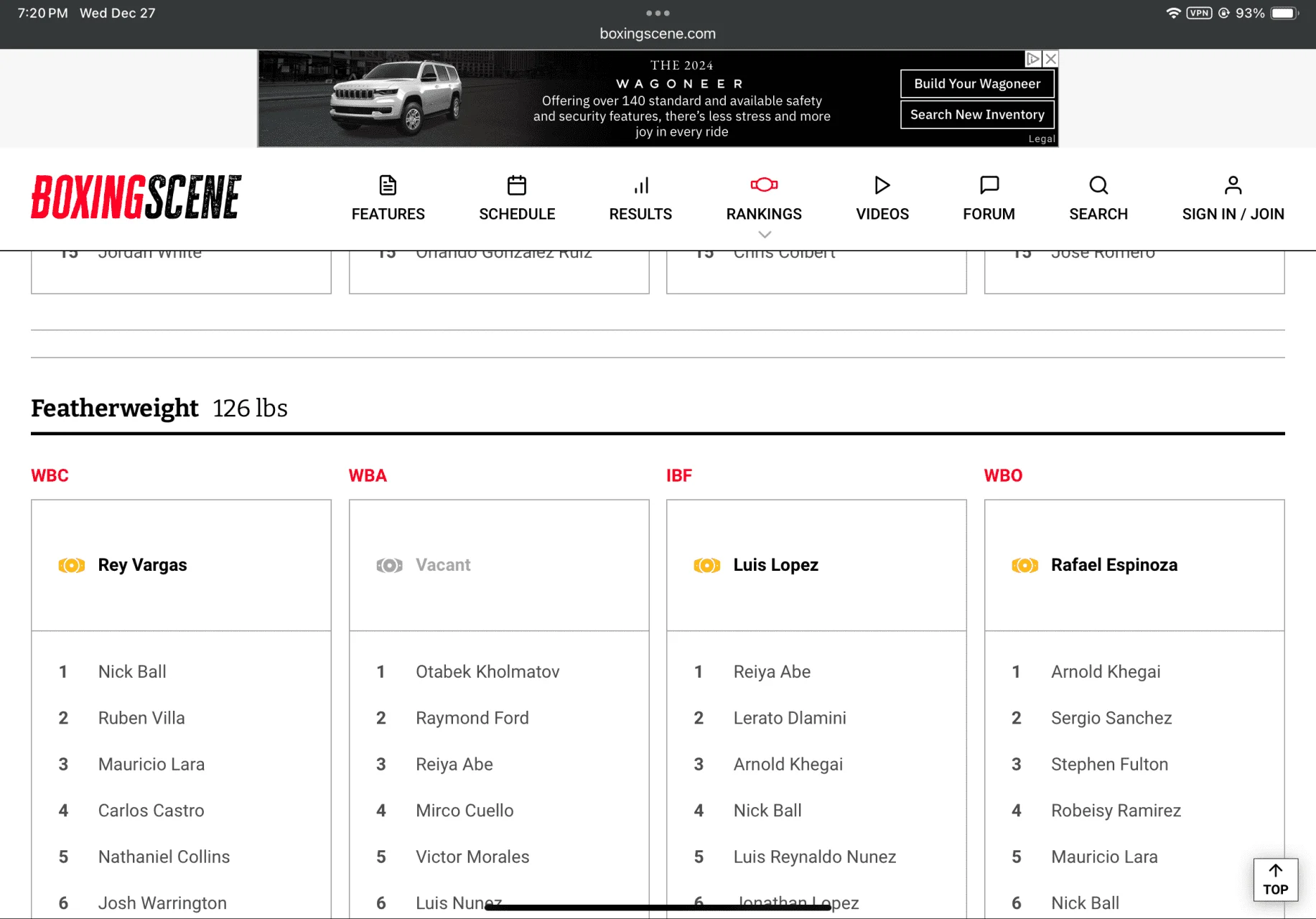Viewport: 1316px width, 919px height.
Task: Expand the Rankings dropdown chevron
Action: [765, 235]
